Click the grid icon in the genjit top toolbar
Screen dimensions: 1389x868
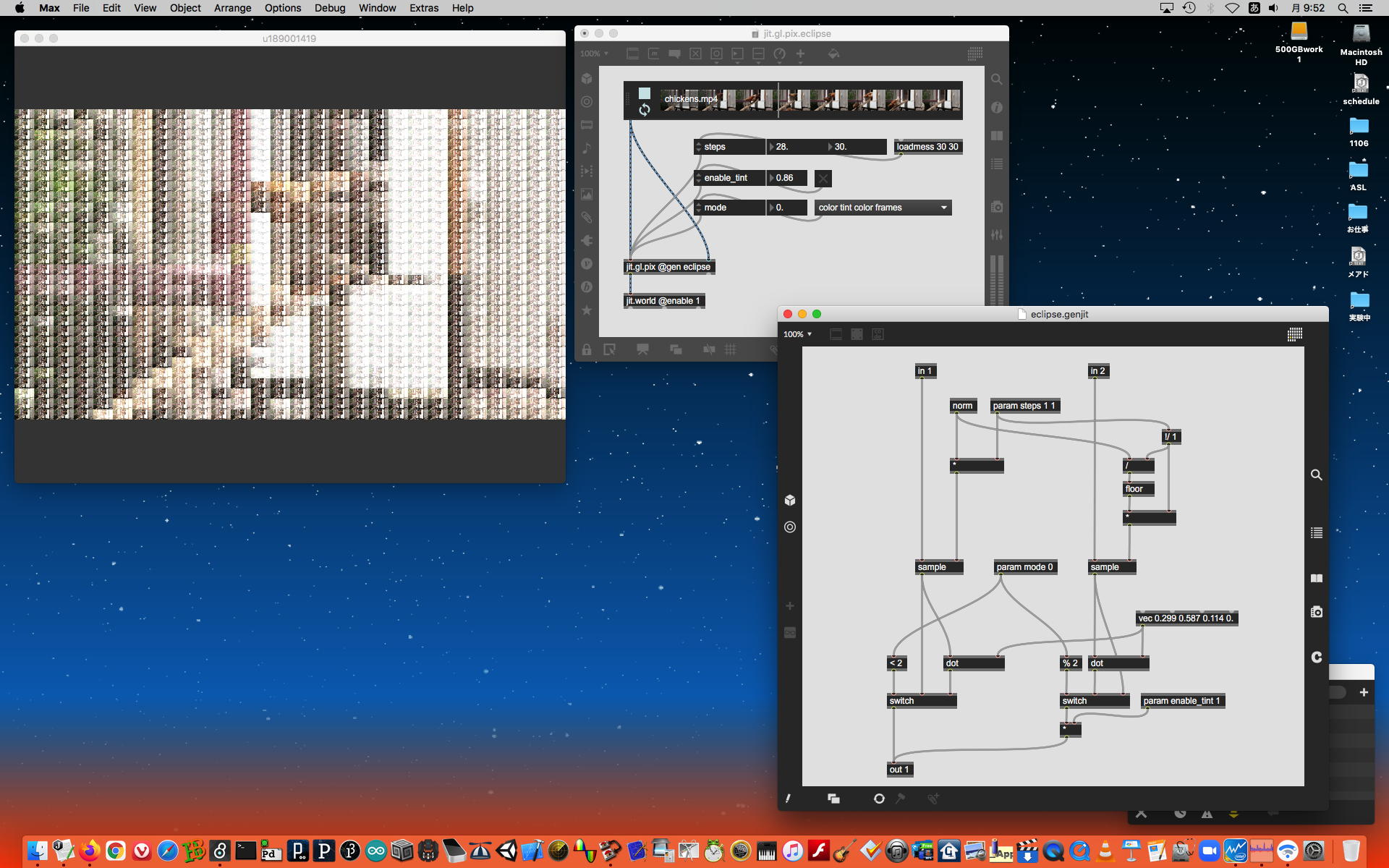click(x=1295, y=334)
